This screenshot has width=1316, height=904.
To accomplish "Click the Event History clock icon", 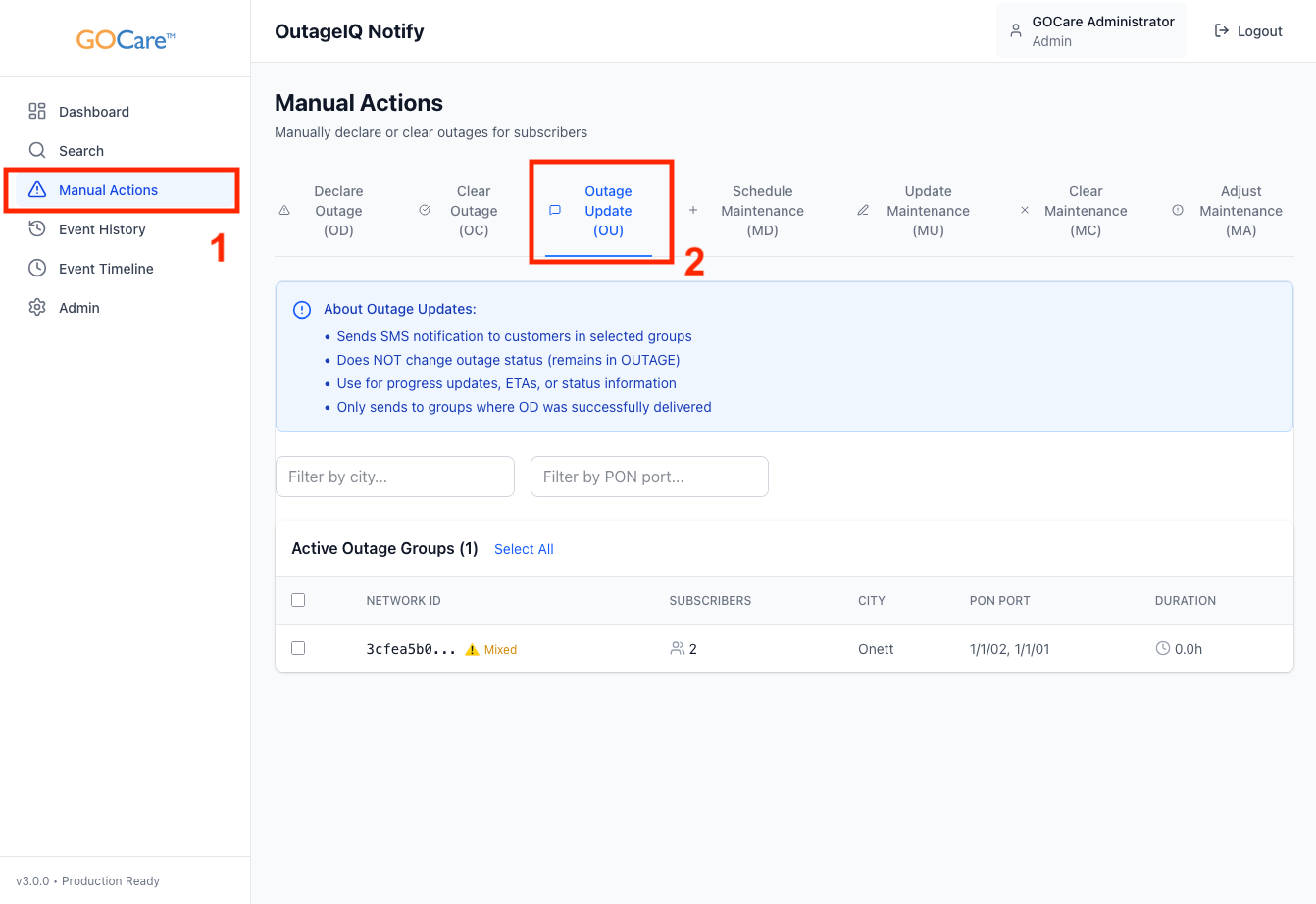I will pyautogui.click(x=37, y=228).
